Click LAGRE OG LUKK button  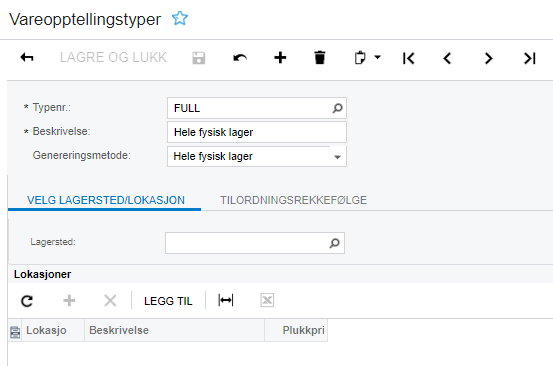point(113,57)
